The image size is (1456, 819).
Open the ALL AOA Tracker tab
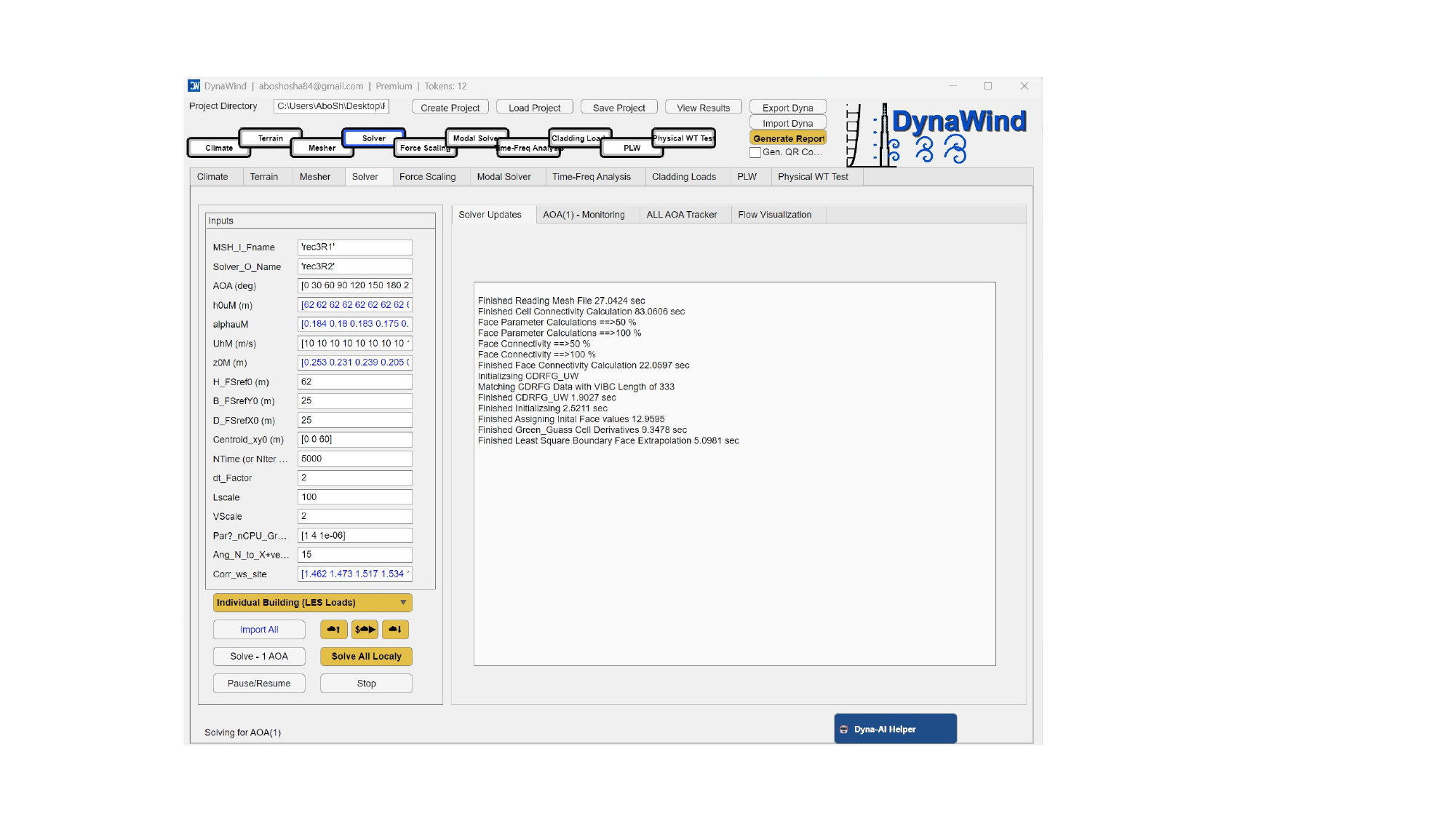(682, 214)
